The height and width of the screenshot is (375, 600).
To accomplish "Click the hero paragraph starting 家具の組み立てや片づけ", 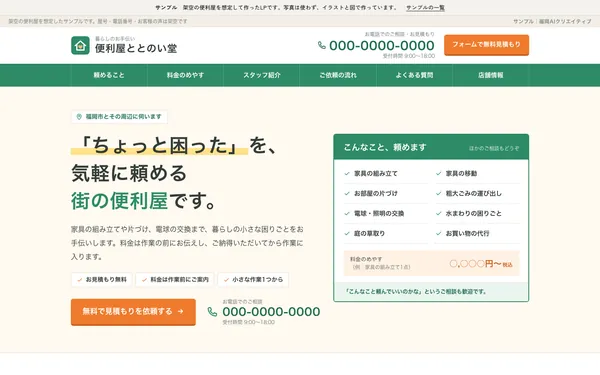I will (187, 243).
